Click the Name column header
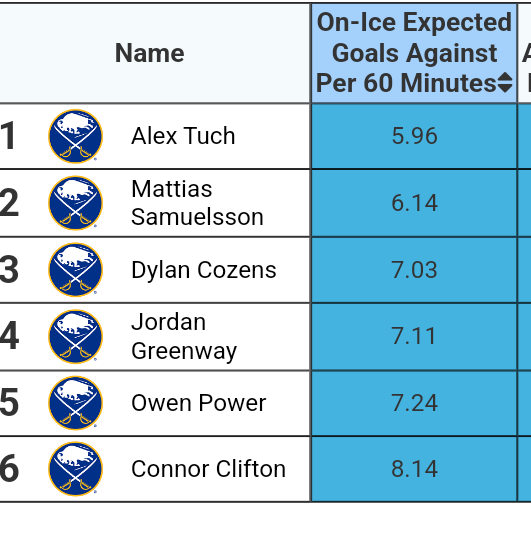The width and height of the screenshot is (531, 550). (150, 53)
